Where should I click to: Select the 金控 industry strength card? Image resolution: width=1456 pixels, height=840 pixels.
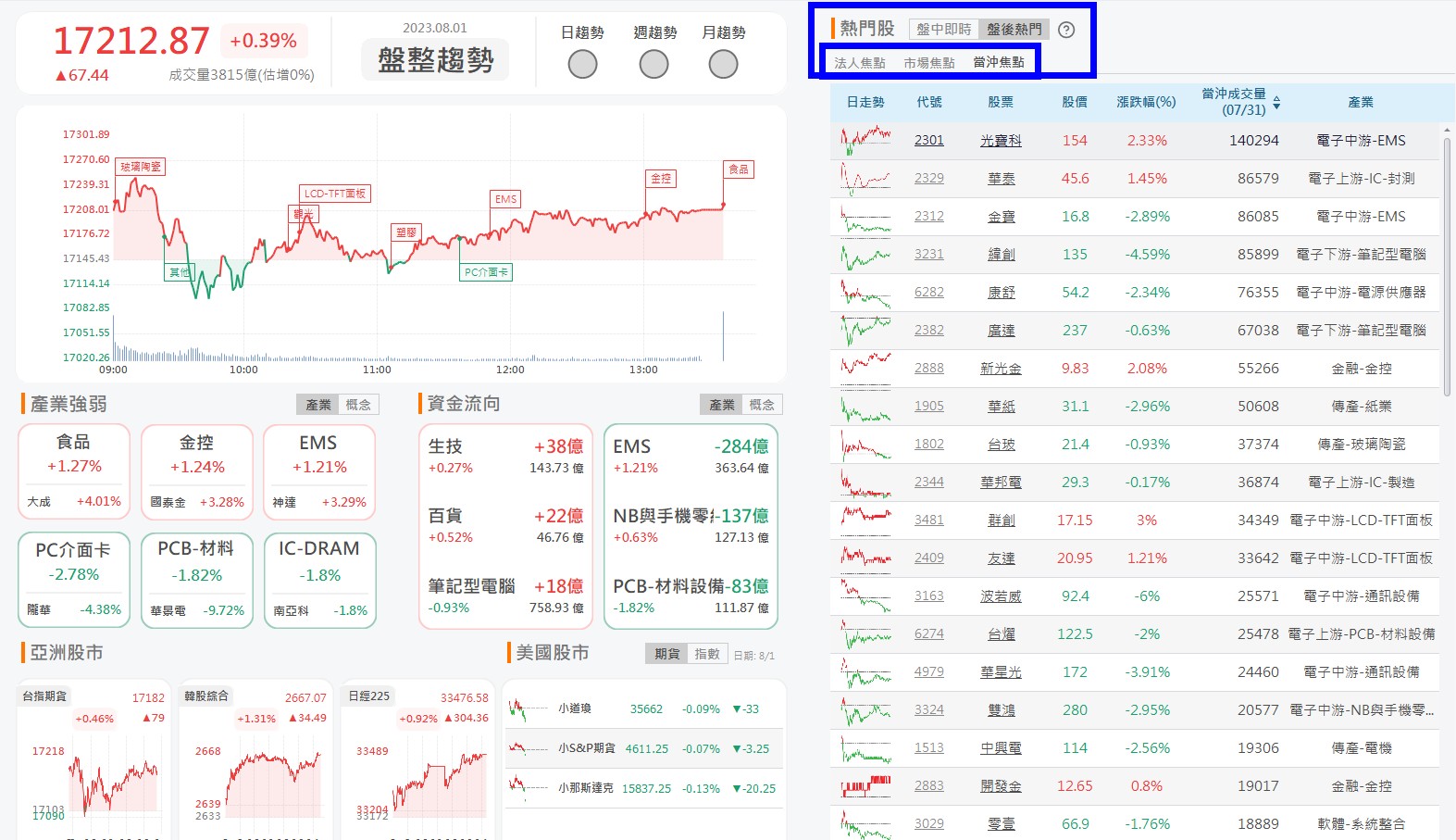point(197,472)
